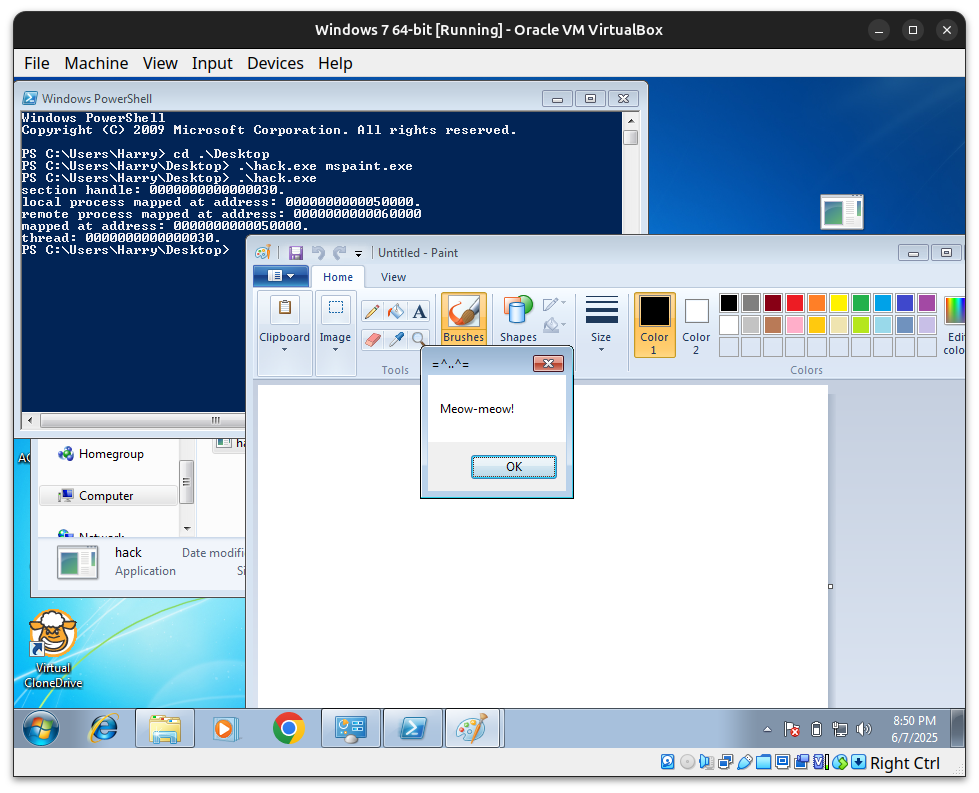Screen dimensions: 979x793
Task: Click the Virtual CloneDrive desktop shortcut
Action: (x=53, y=649)
